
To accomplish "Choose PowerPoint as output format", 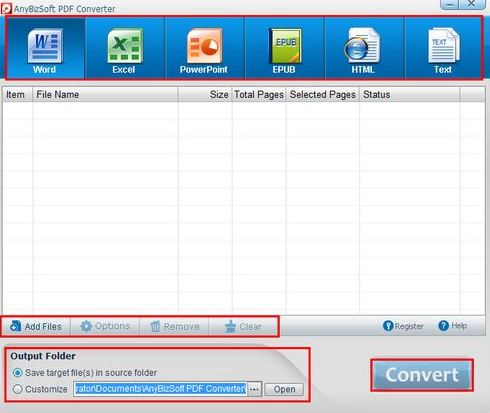I will 204,48.
